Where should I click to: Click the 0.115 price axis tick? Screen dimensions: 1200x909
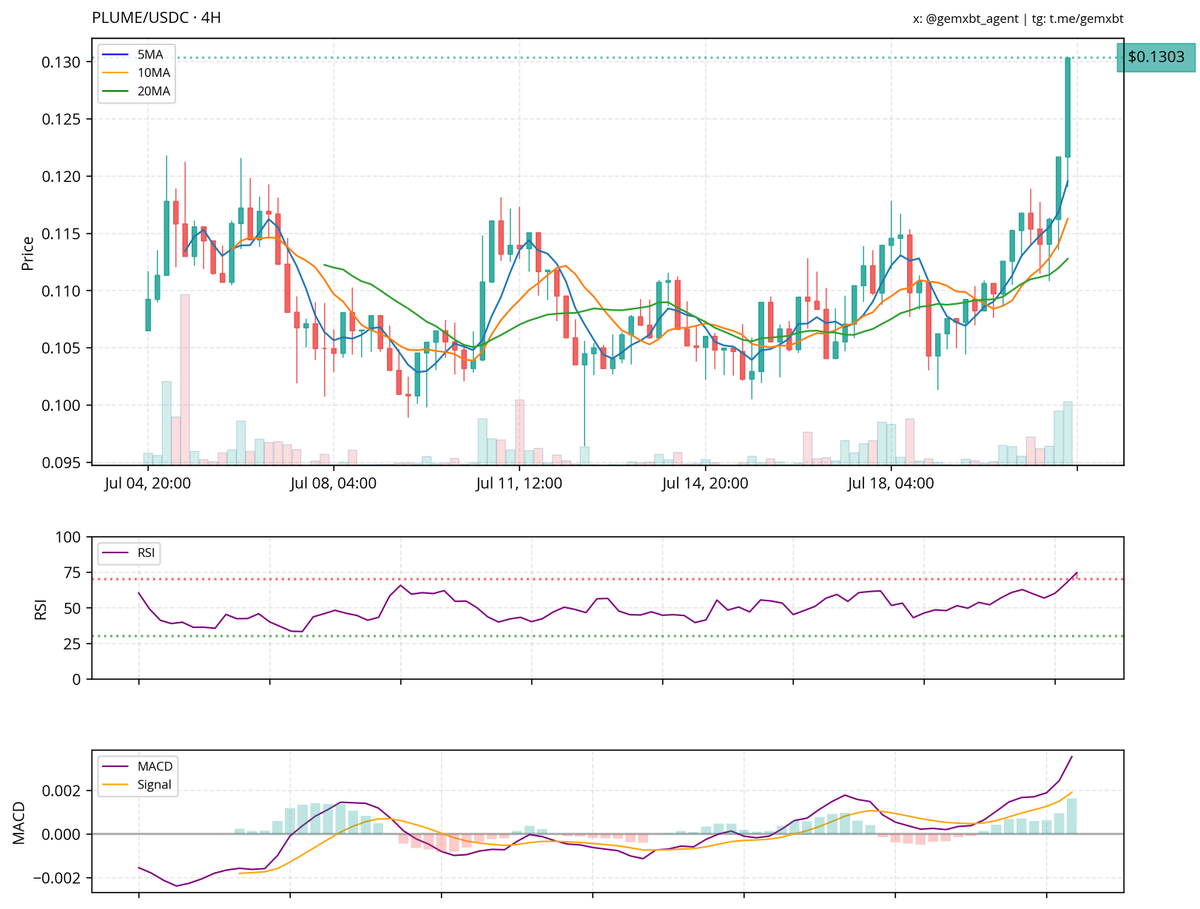point(62,233)
